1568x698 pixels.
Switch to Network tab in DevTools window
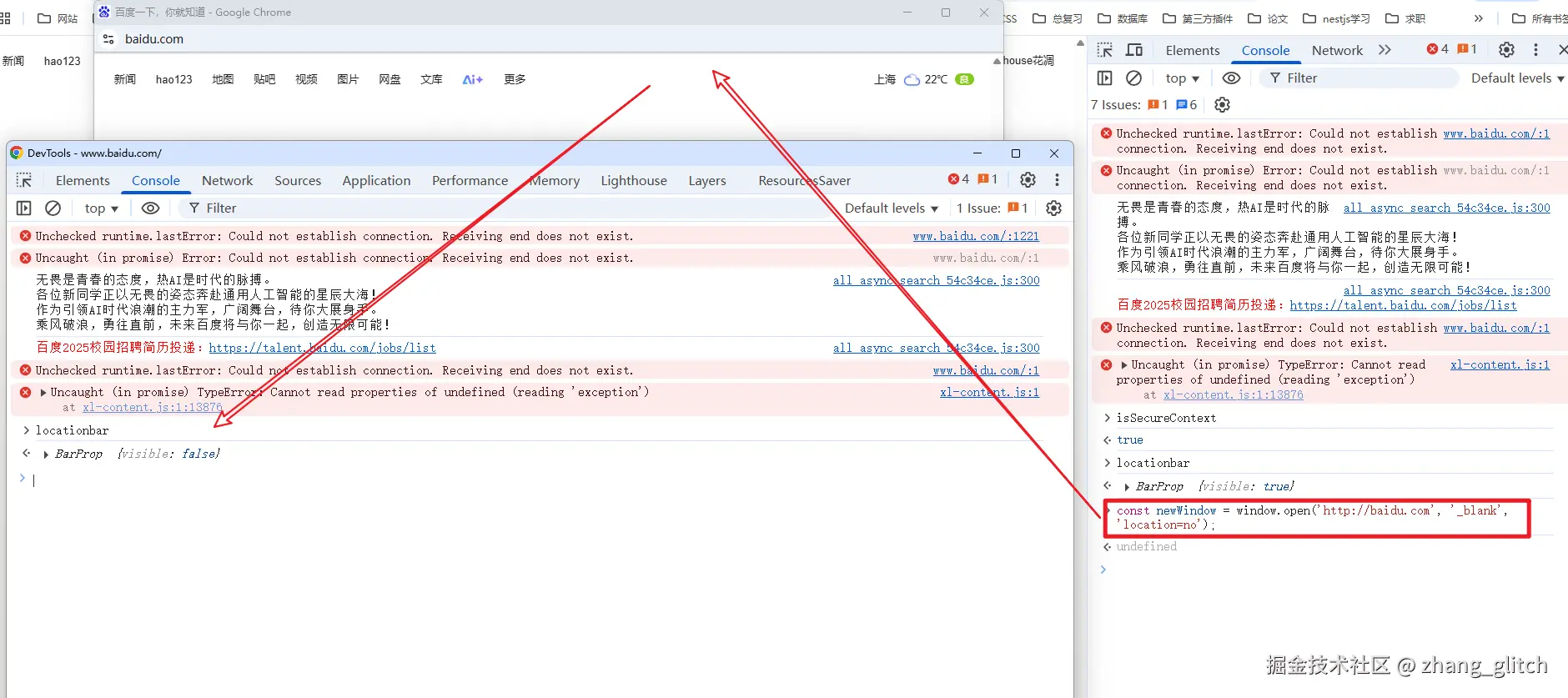tap(227, 180)
